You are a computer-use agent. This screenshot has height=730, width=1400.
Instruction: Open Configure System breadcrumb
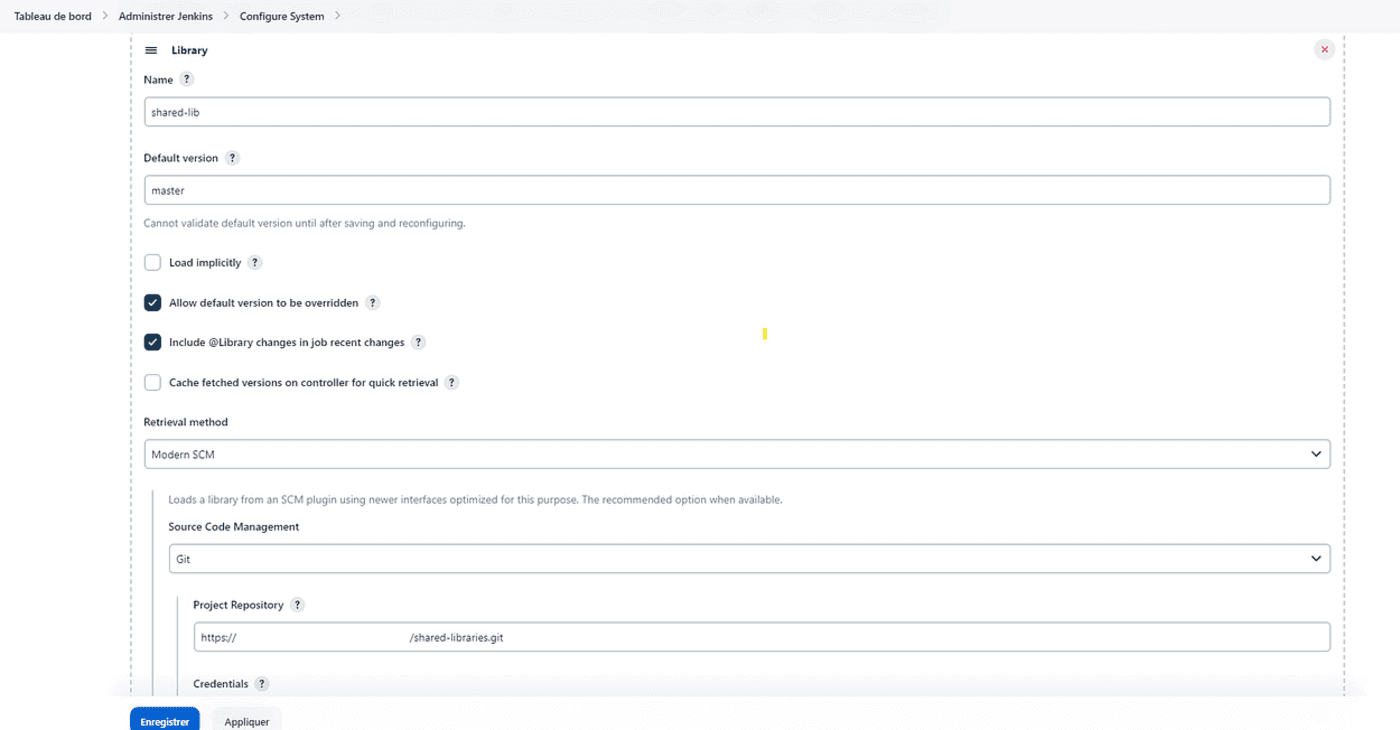click(x=282, y=16)
